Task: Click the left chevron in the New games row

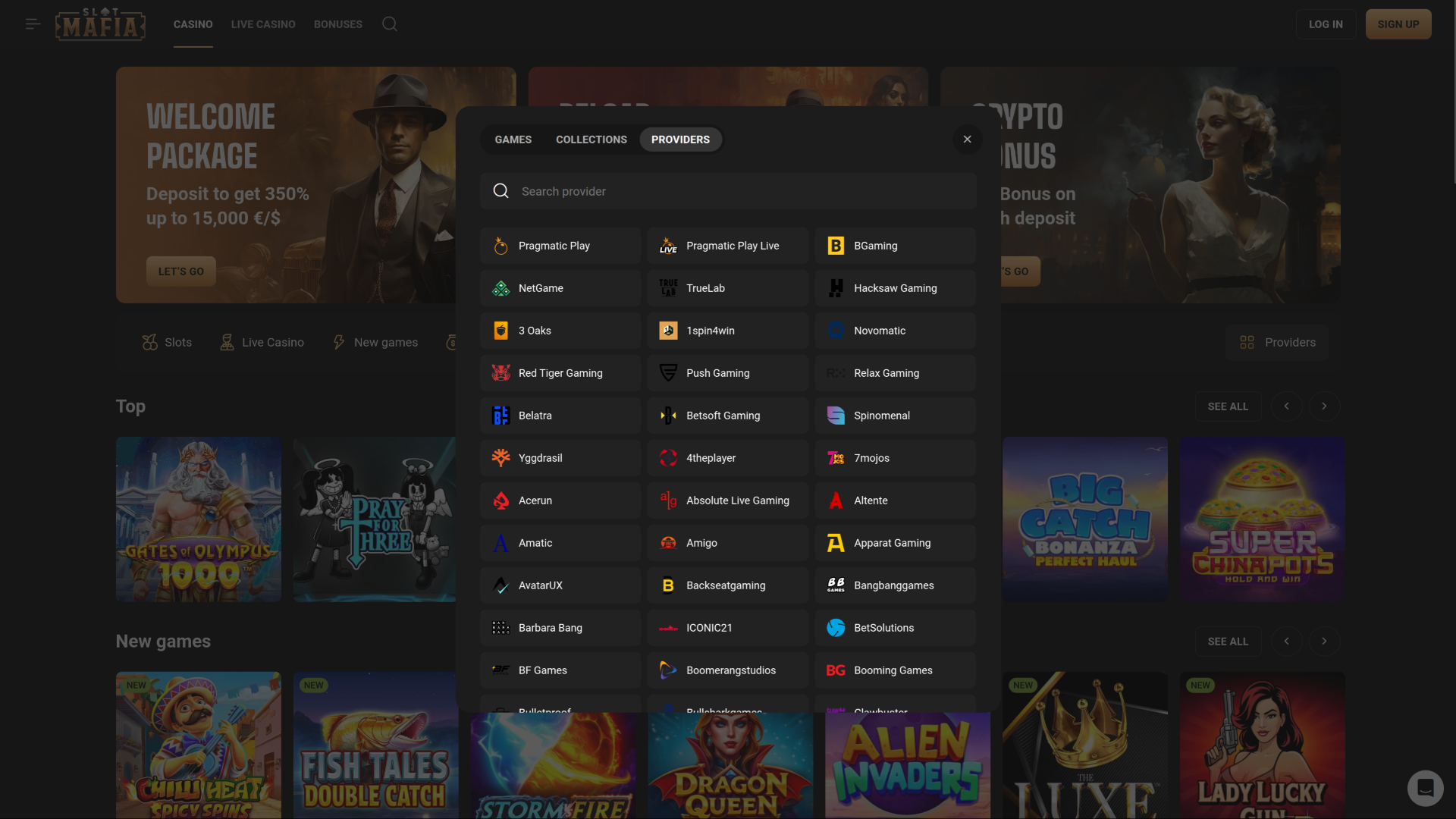Action: [1286, 641]
